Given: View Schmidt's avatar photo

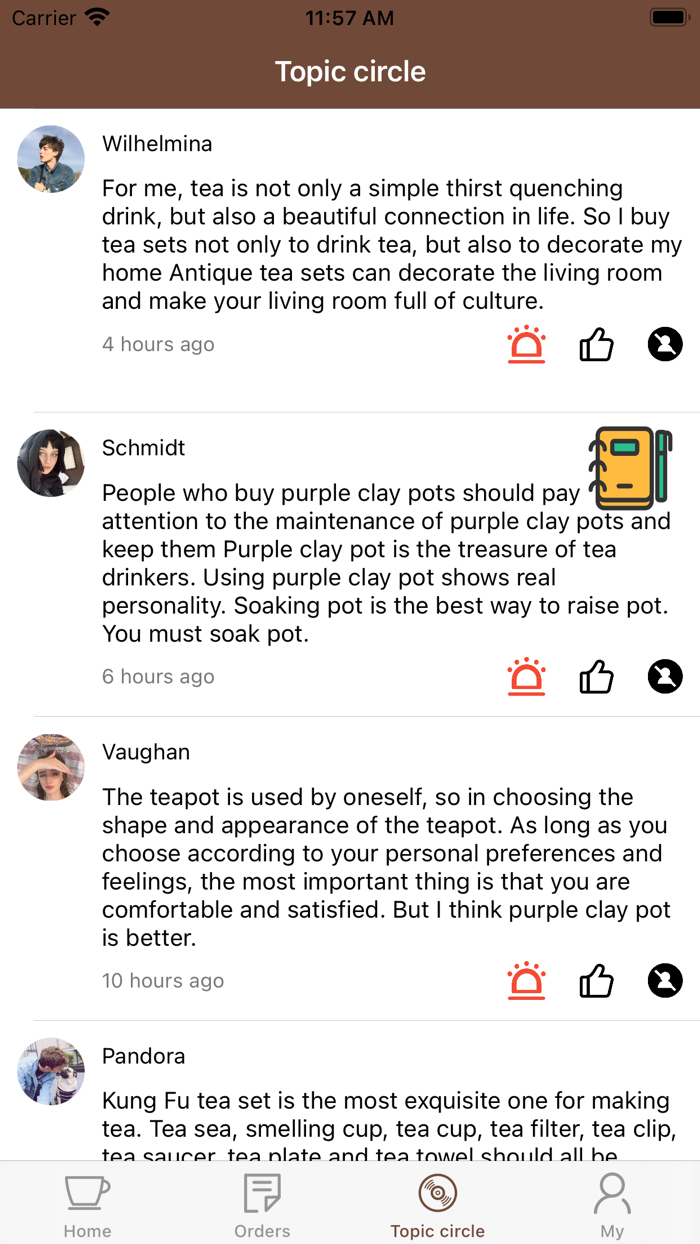Looking at the screenshot, I should click(x=51, y=463).
